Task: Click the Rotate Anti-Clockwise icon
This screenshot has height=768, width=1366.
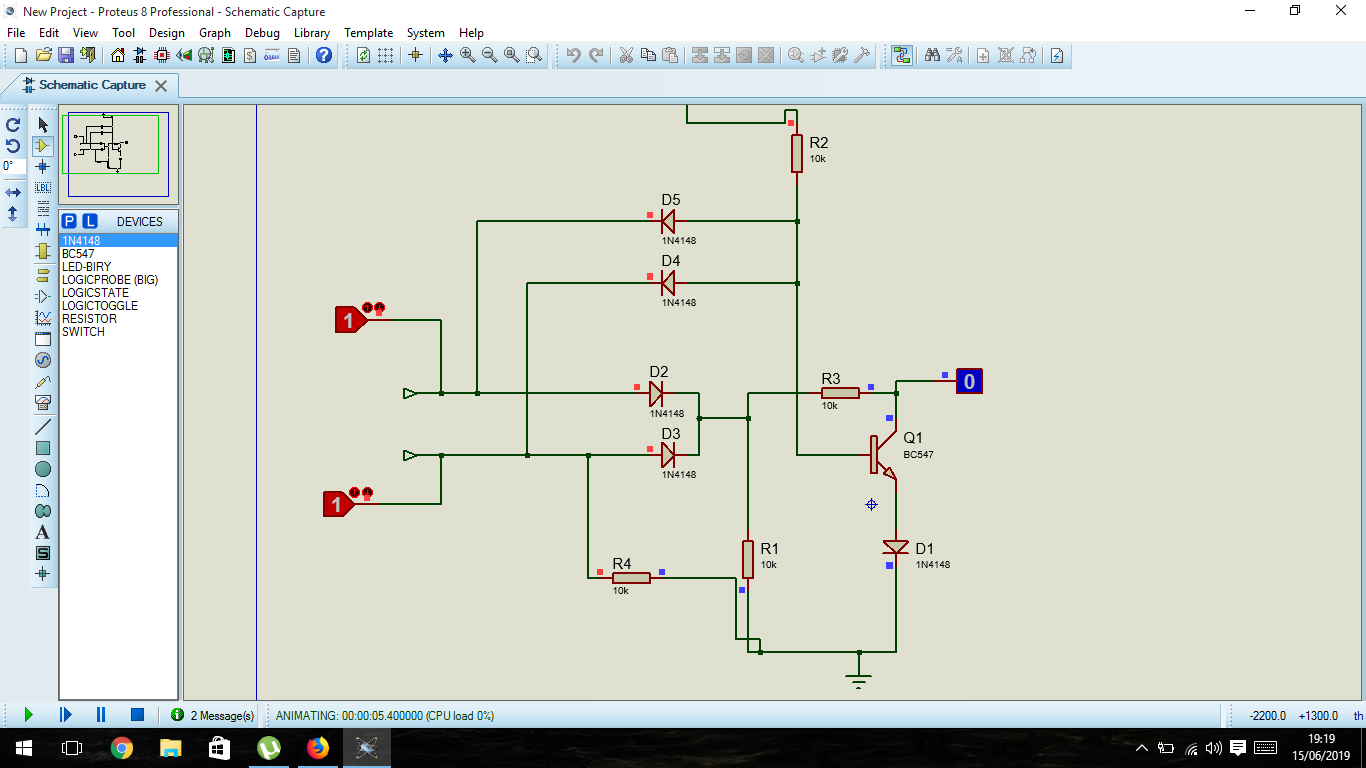Action: [x=13, y=146]
